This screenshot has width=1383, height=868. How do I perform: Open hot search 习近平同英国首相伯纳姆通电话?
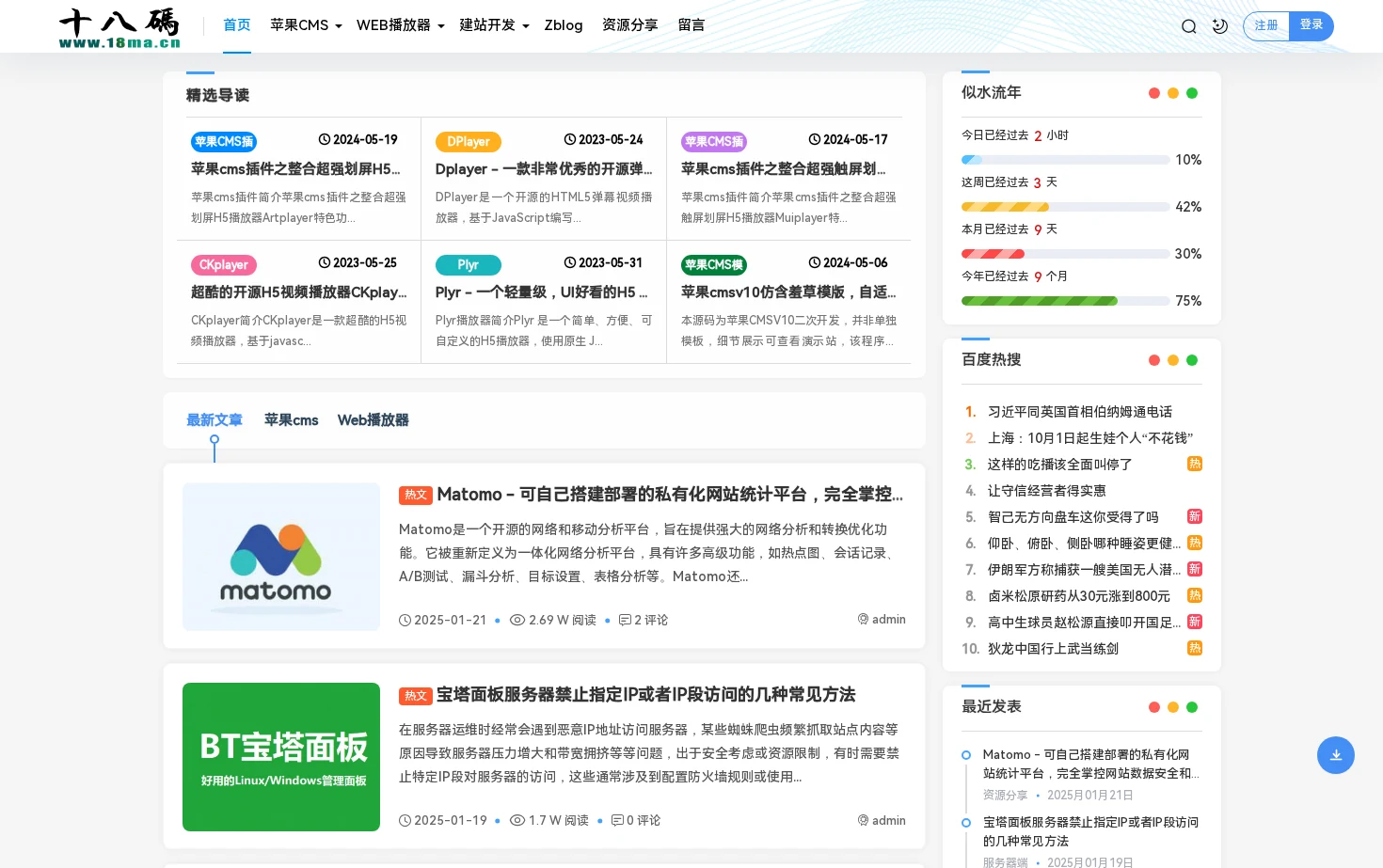tap(1080, 412)
